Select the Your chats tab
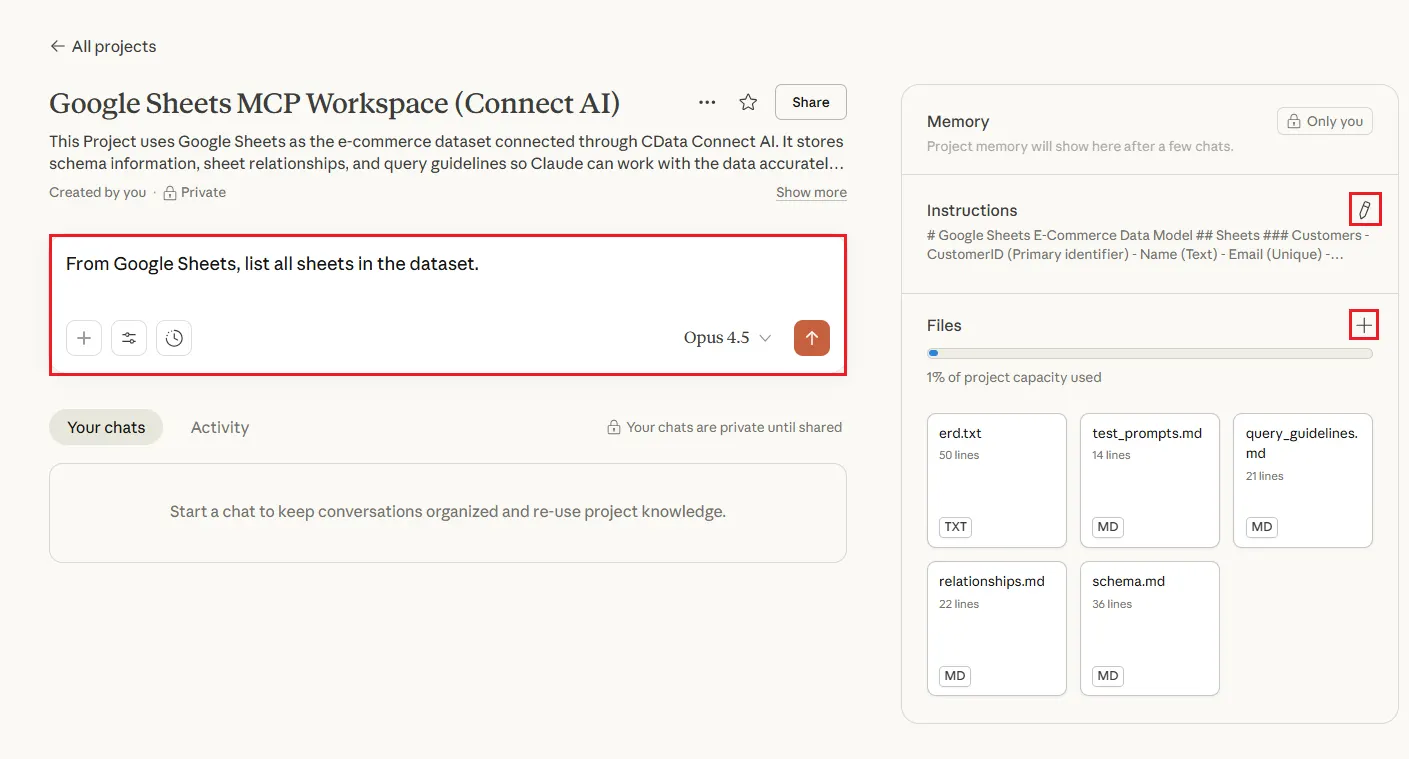This screenshot has width=1409, height=759. pyautogui.click(x=106, y=427)
